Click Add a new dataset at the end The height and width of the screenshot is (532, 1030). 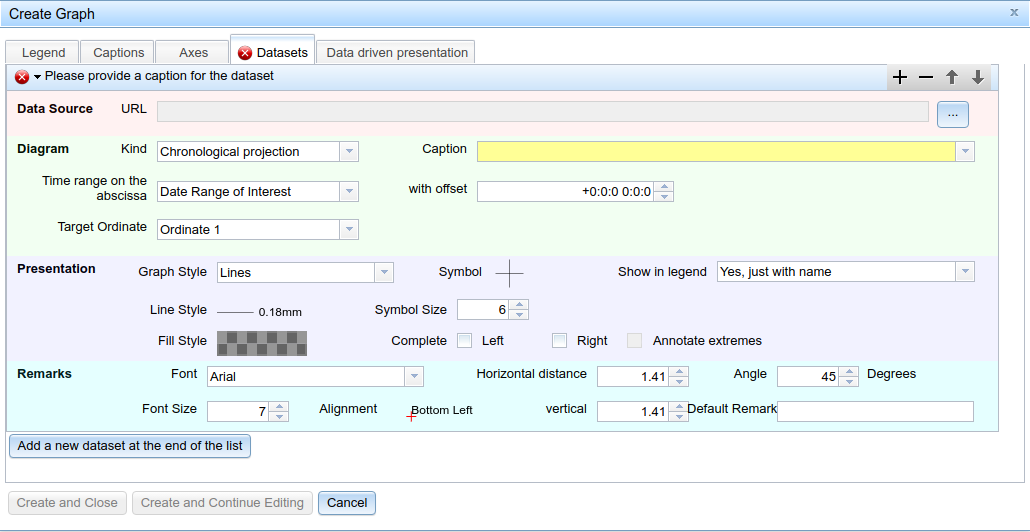(130, 446)
